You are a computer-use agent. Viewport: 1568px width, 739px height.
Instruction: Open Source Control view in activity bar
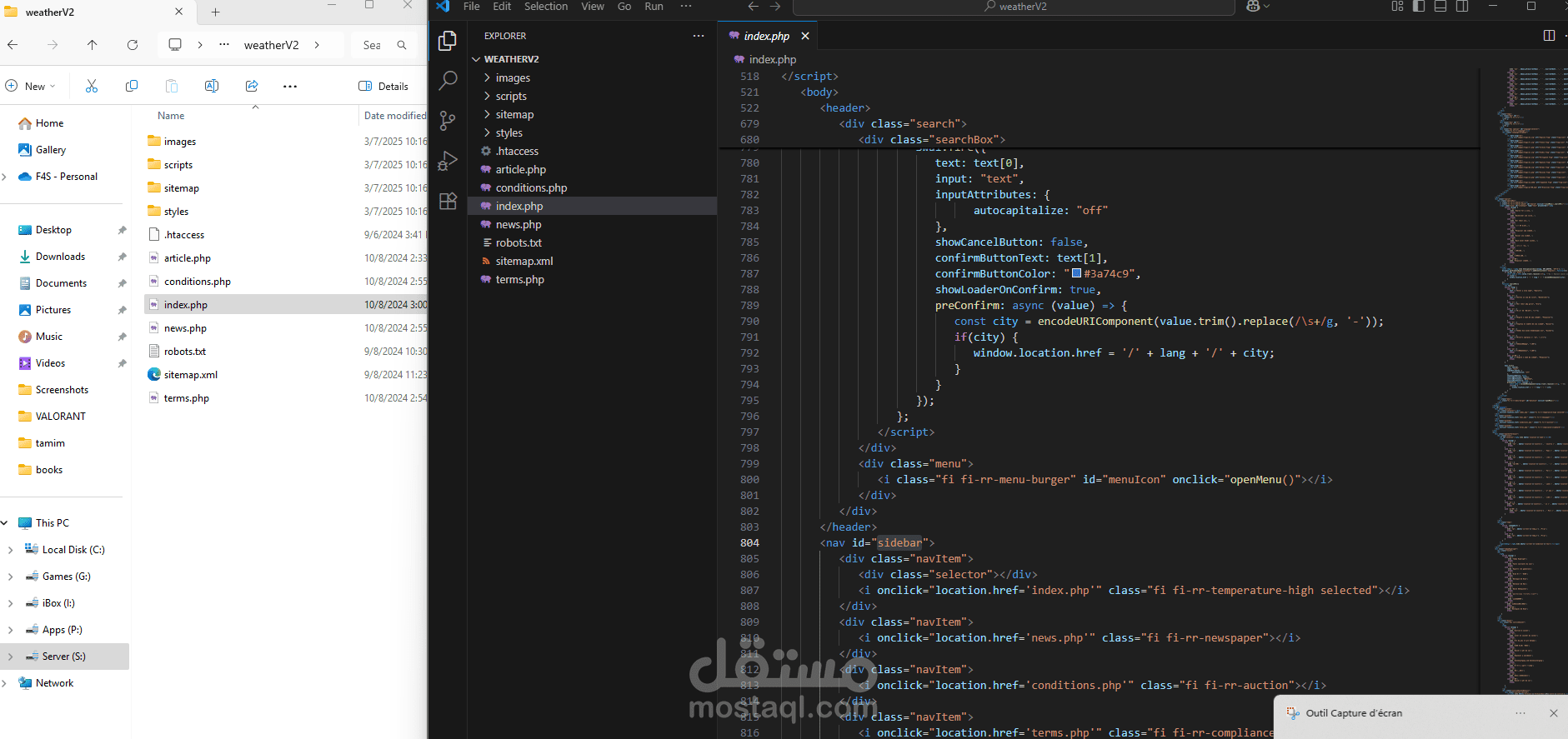click(x=448, y=120)
